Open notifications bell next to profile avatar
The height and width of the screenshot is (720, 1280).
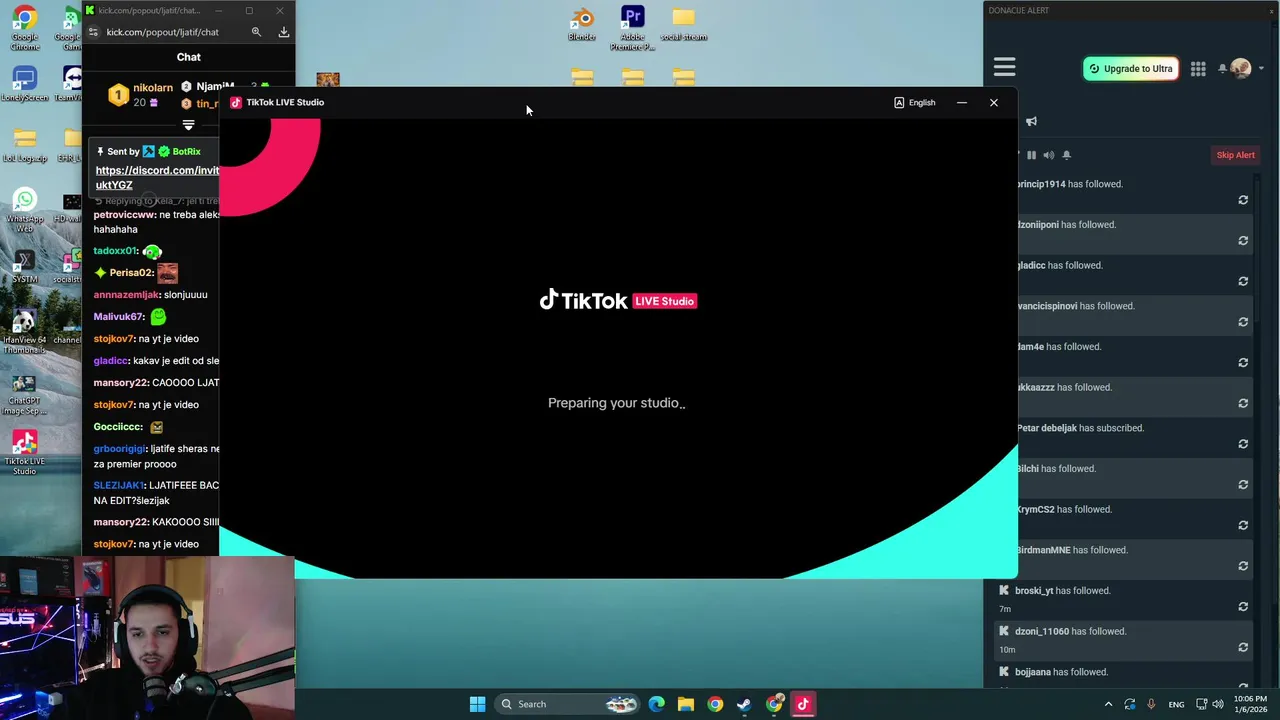click(x=1222, y=69)
